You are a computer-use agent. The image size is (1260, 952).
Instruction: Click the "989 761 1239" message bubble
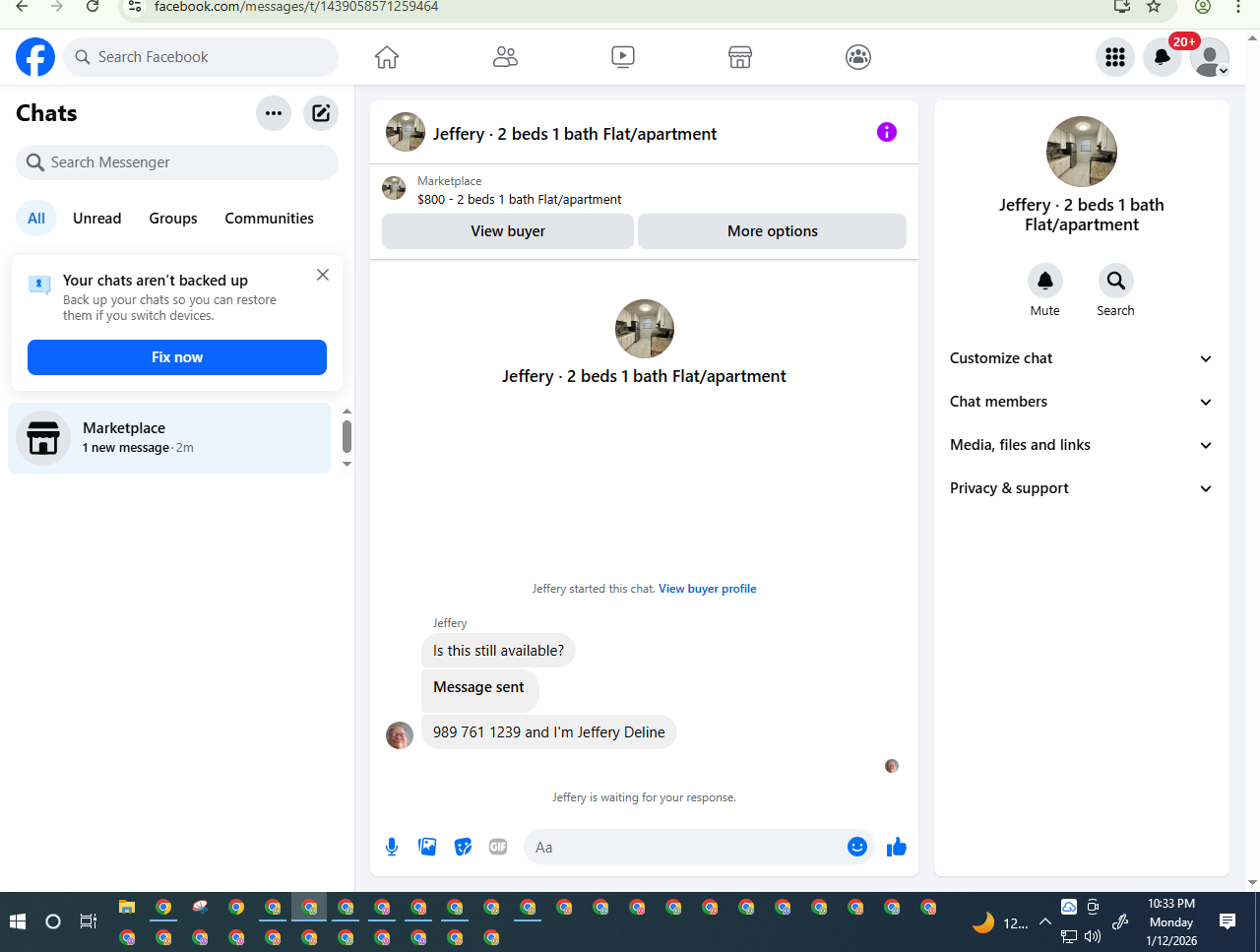coord(549,732)
